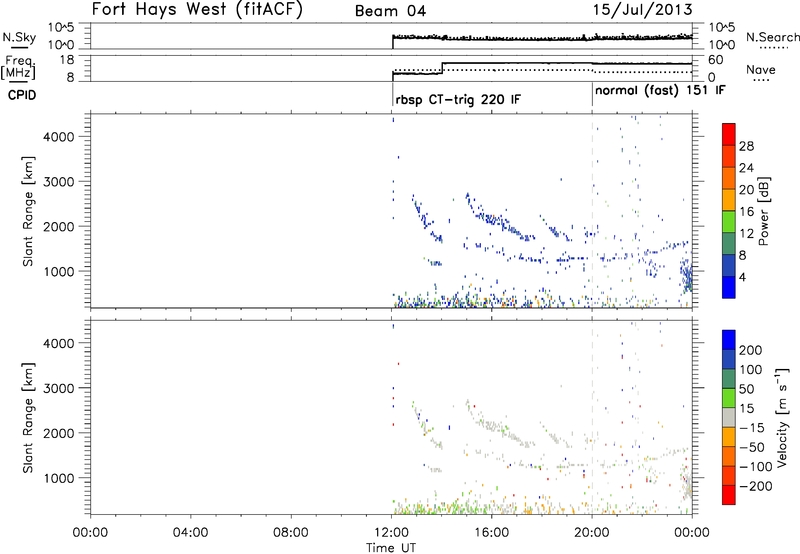
Task: Click the '20:00' time tick label
Action: click(592, 533)
